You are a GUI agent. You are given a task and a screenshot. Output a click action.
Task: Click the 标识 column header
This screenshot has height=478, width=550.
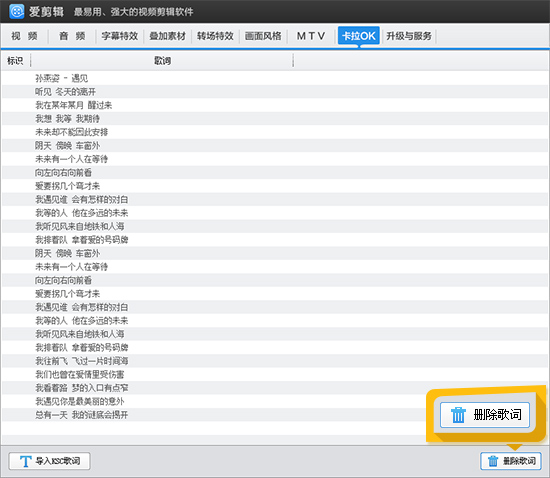pos(15,61)
